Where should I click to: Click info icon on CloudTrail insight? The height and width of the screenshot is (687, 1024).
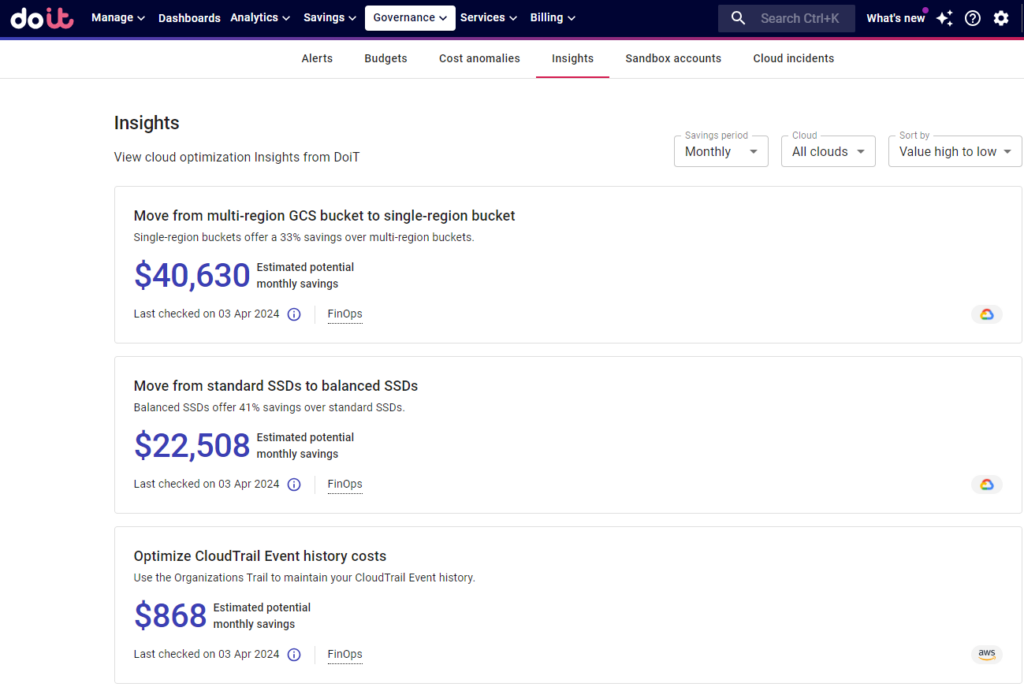pos(294,655)
